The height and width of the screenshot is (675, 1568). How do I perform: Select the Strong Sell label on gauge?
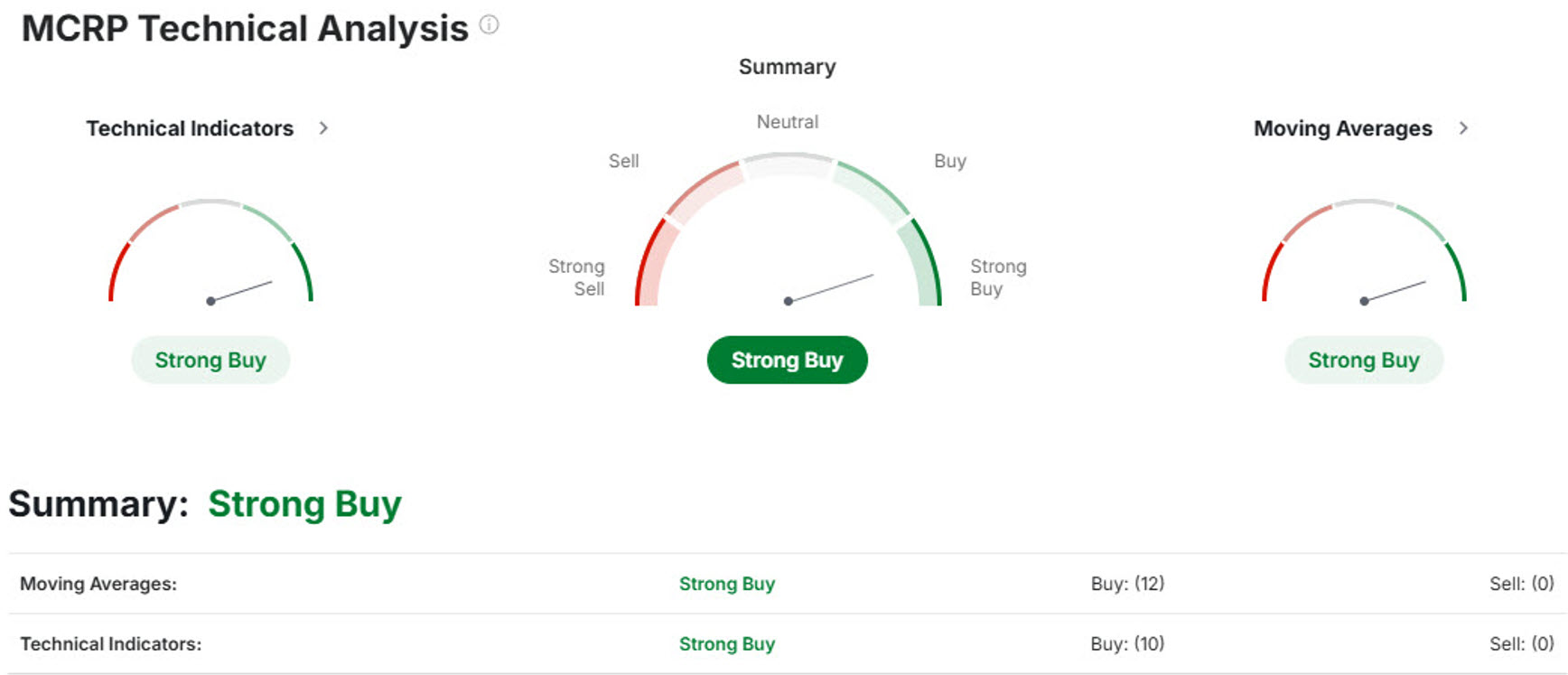coord(577,277)
